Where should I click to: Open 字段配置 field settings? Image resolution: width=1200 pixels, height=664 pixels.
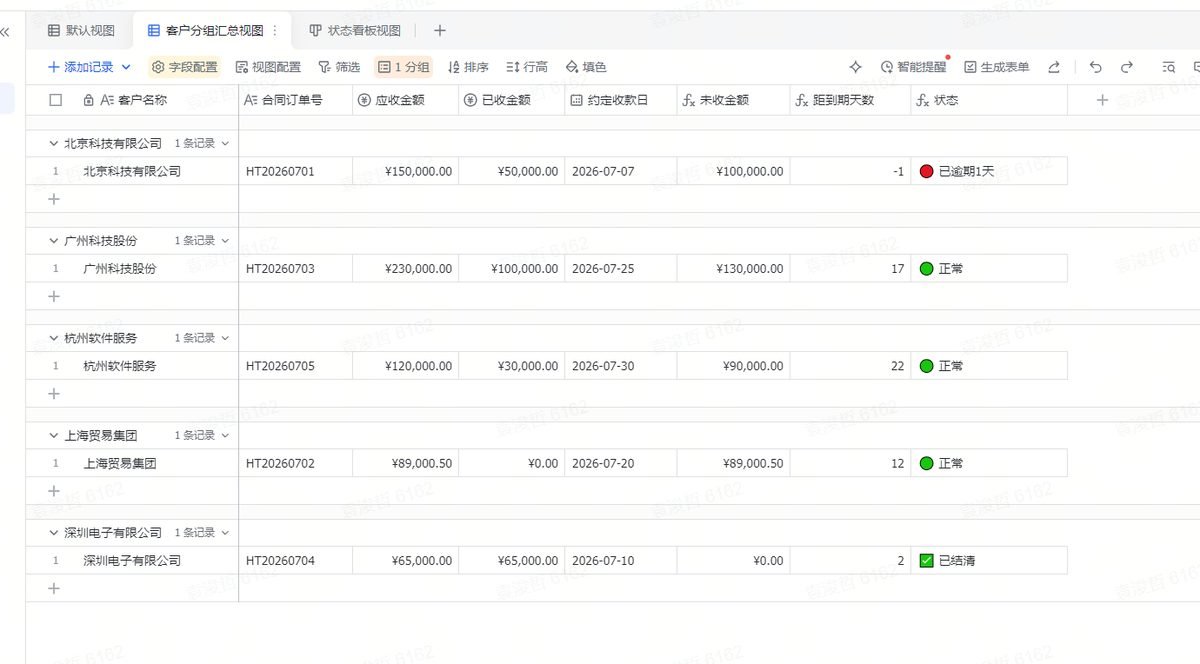tap(185, 67)
